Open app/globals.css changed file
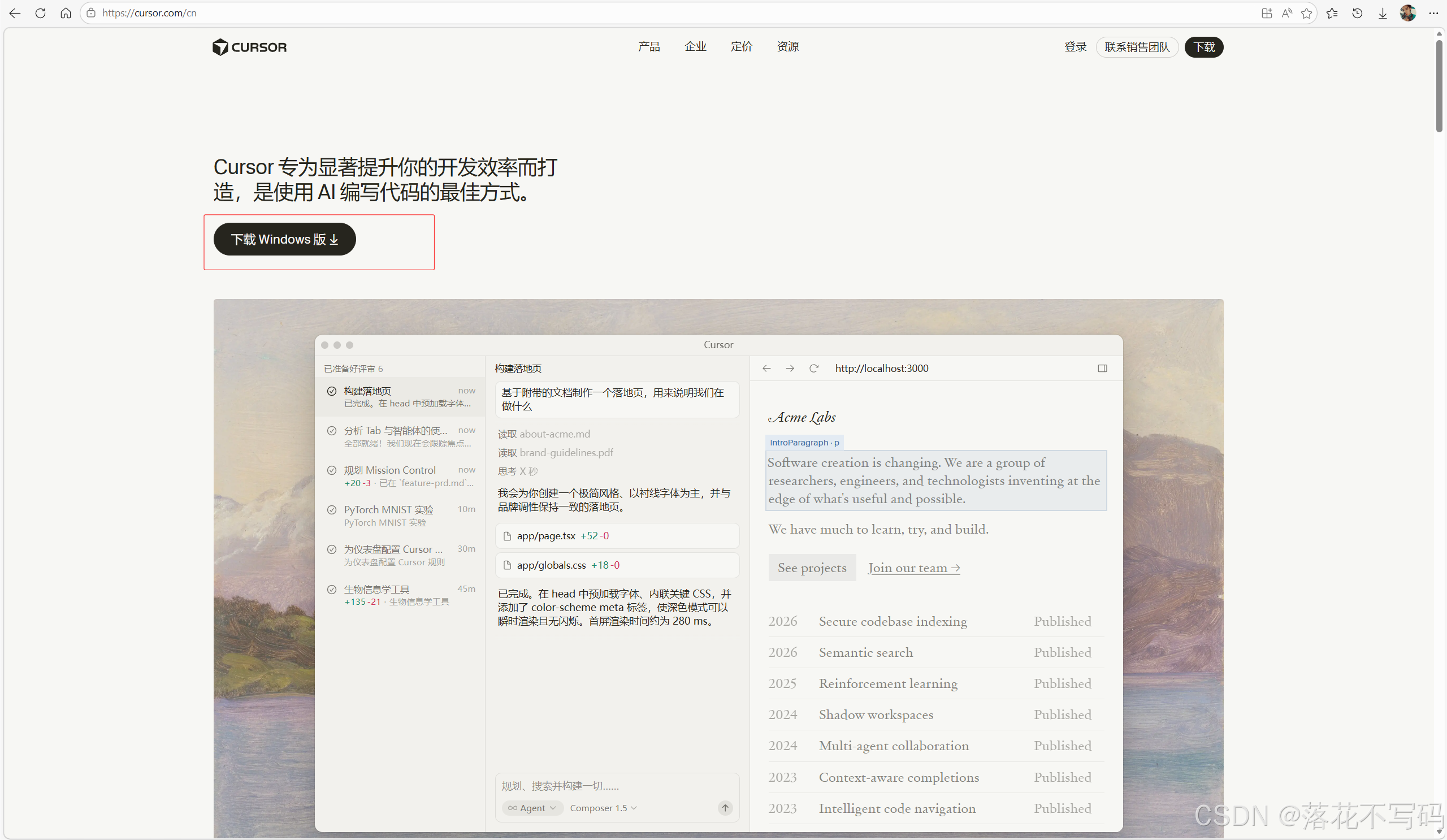Image resolution: width=1447 pixels, height=840 pixels. (617, 565)
